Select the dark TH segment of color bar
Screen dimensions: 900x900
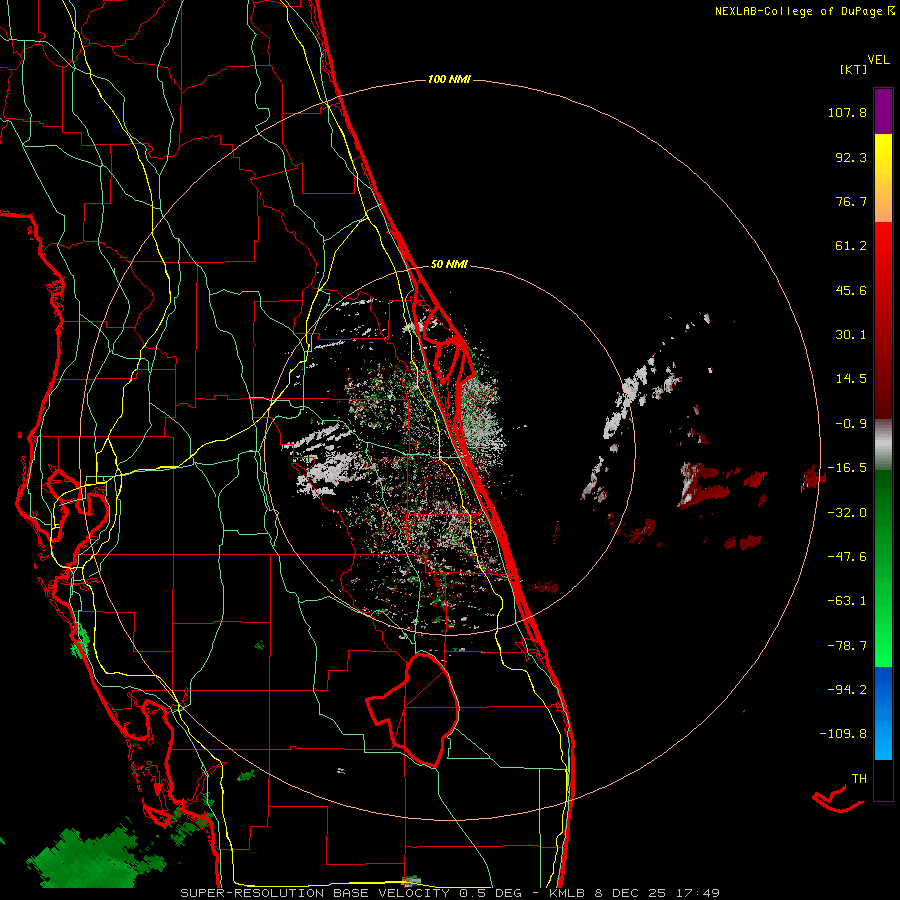(883, 779)
